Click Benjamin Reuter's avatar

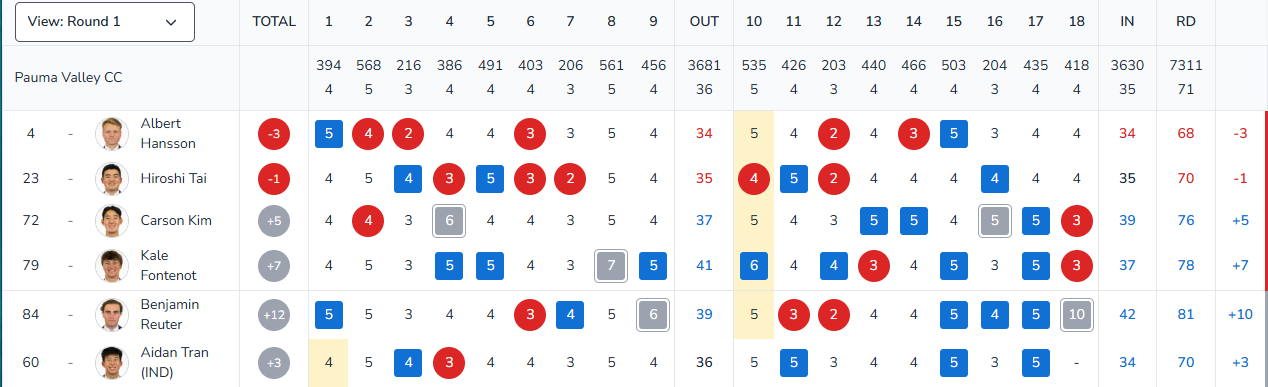coord(111,314)
